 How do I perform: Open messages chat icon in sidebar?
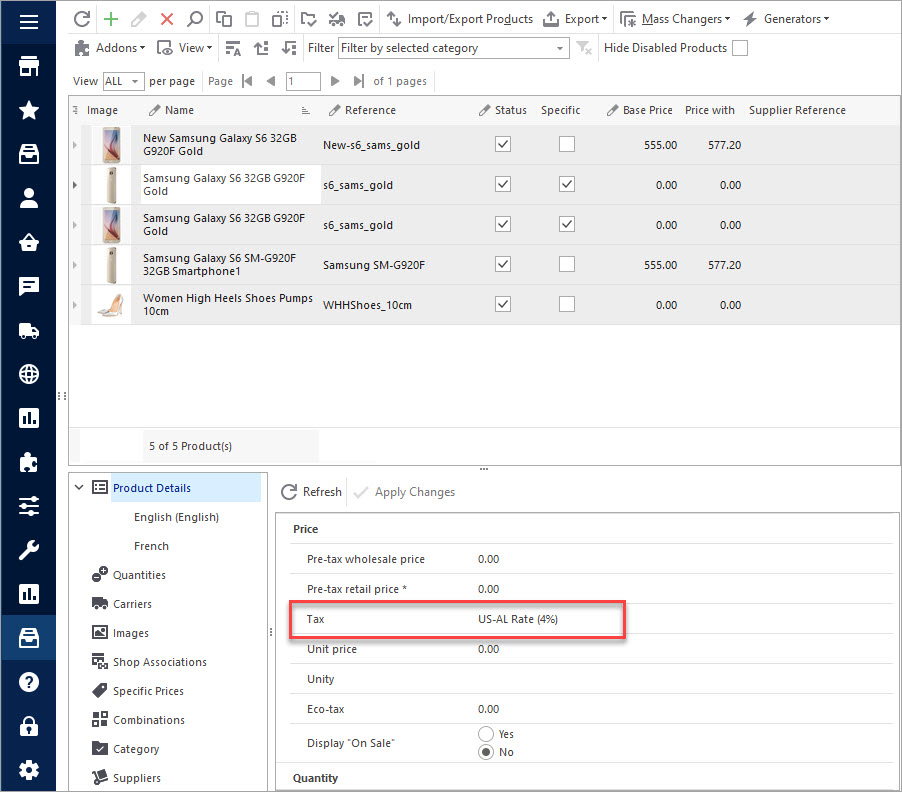coord(29,286)
